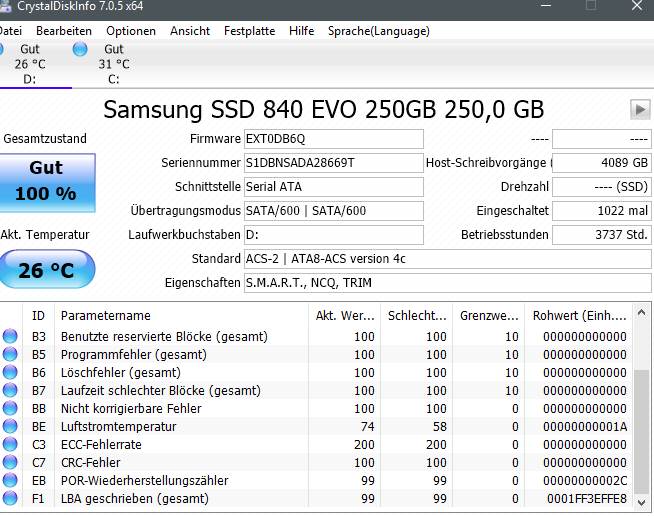Open the Festplatte menu
Viewport: 654px width, 516px height.
point(249,31)
